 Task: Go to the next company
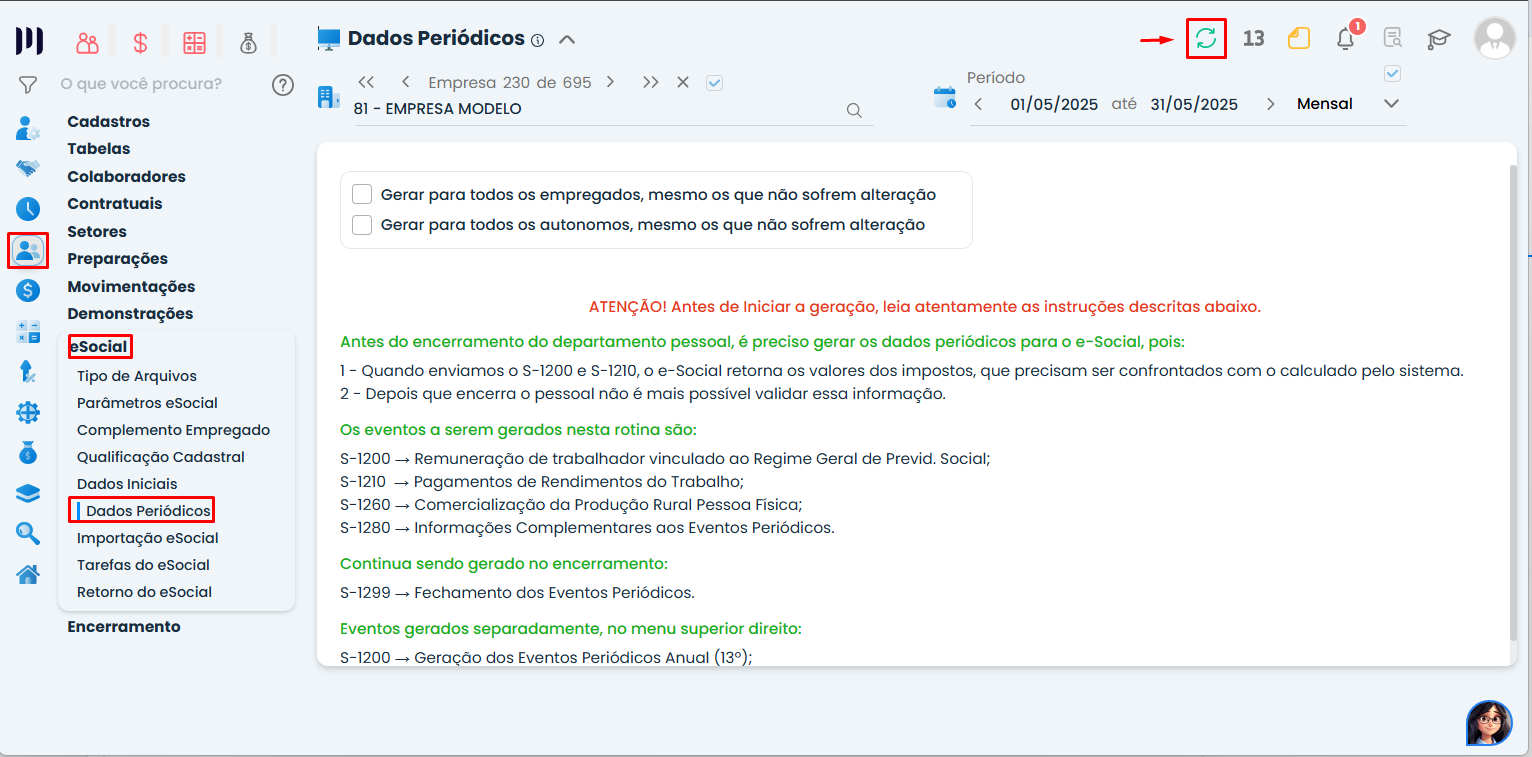(610, 82)
